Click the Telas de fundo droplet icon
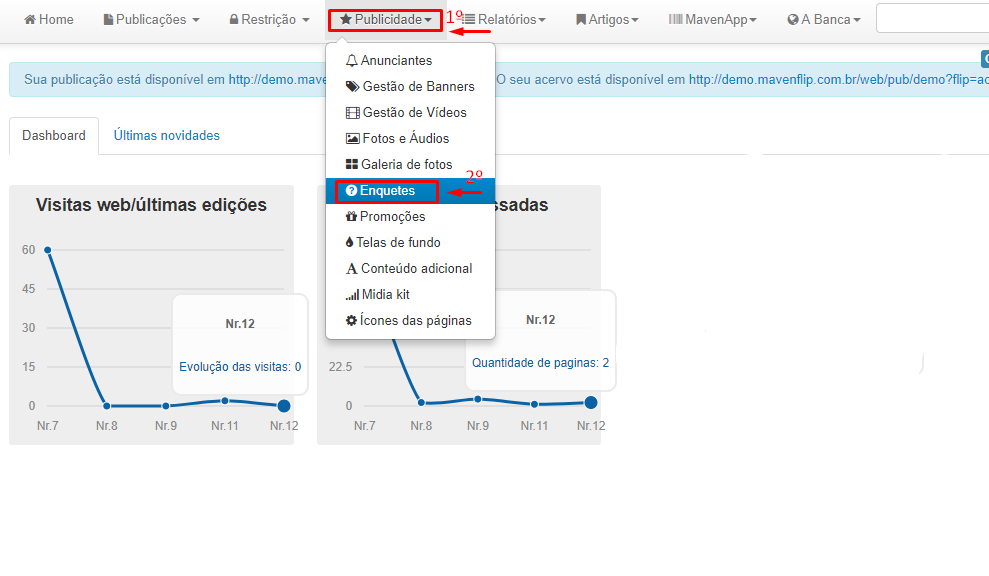Viewport: 989px width, 576px height. click(x=349, y=242)
